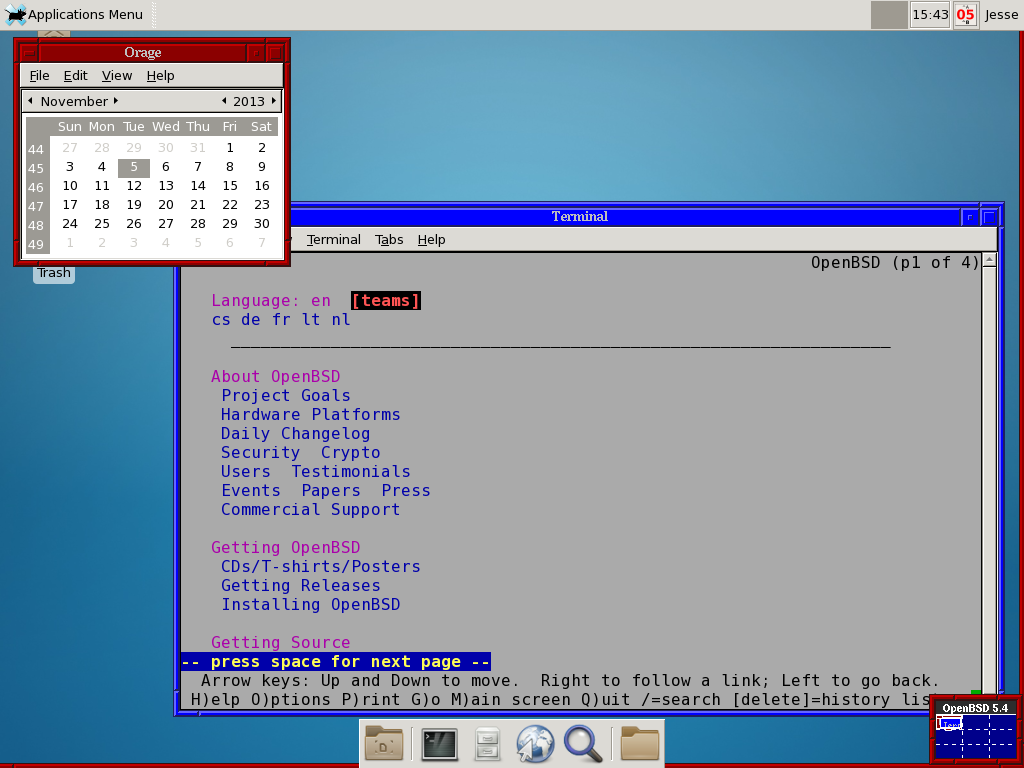Viewport: 1024px width, 768px height.
Task: Open the Events link
Action: (x=251, y=490)
